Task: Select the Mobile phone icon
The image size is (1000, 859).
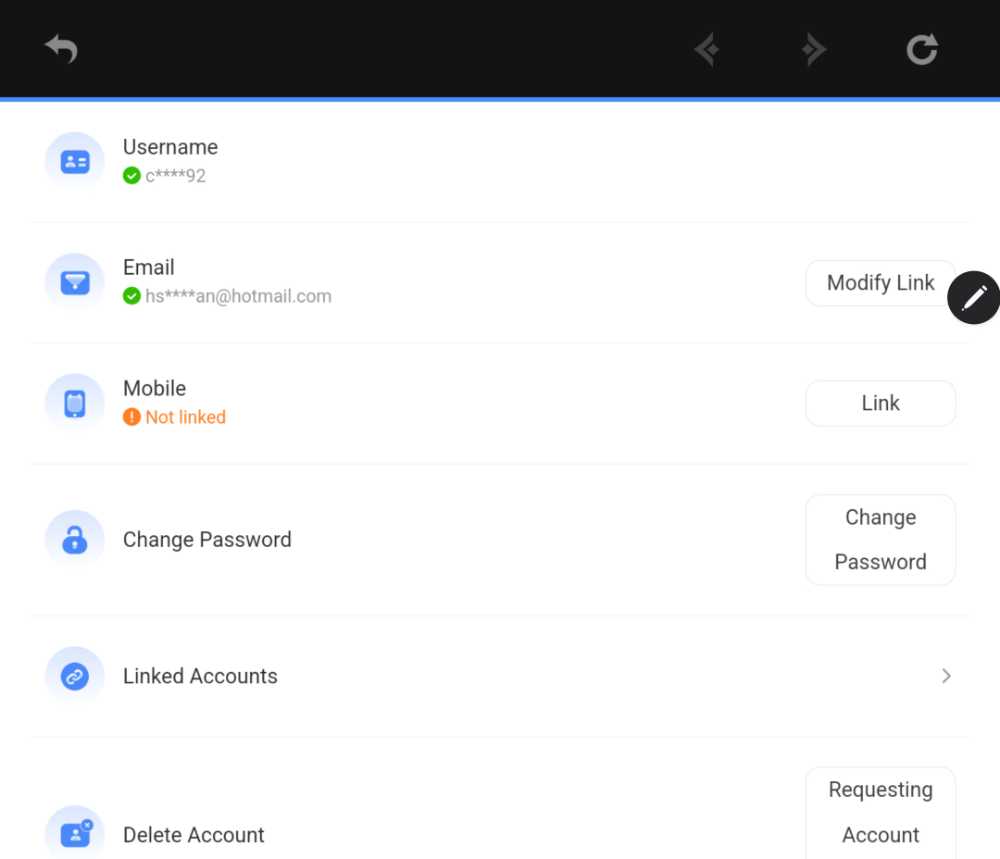Action: tap(75, 403)
